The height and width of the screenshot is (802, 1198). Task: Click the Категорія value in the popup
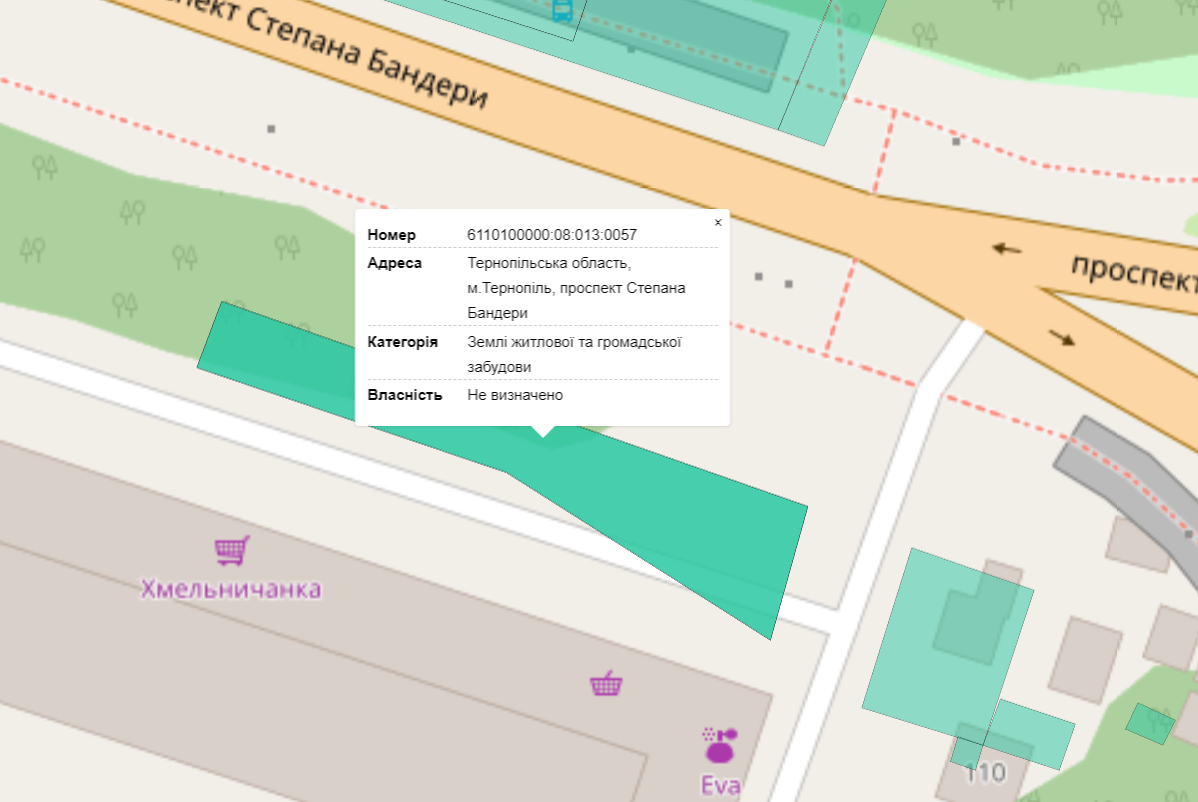point(574,354)
